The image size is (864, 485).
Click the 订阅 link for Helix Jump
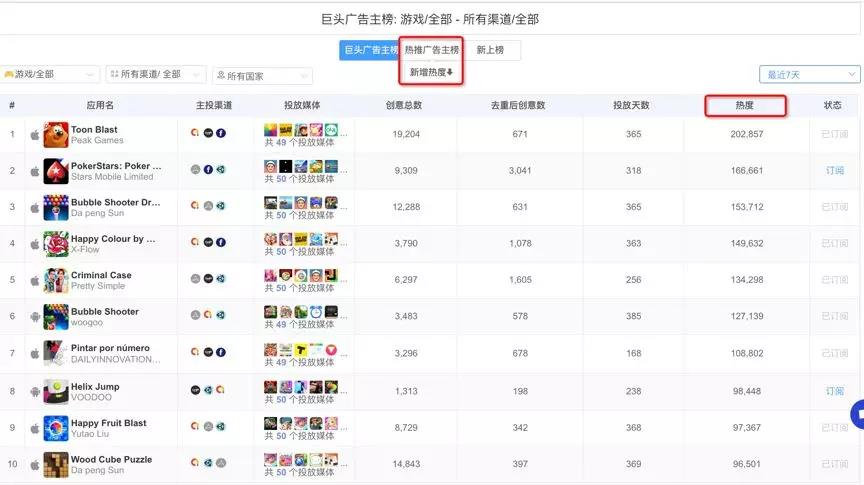click(834, 391)
